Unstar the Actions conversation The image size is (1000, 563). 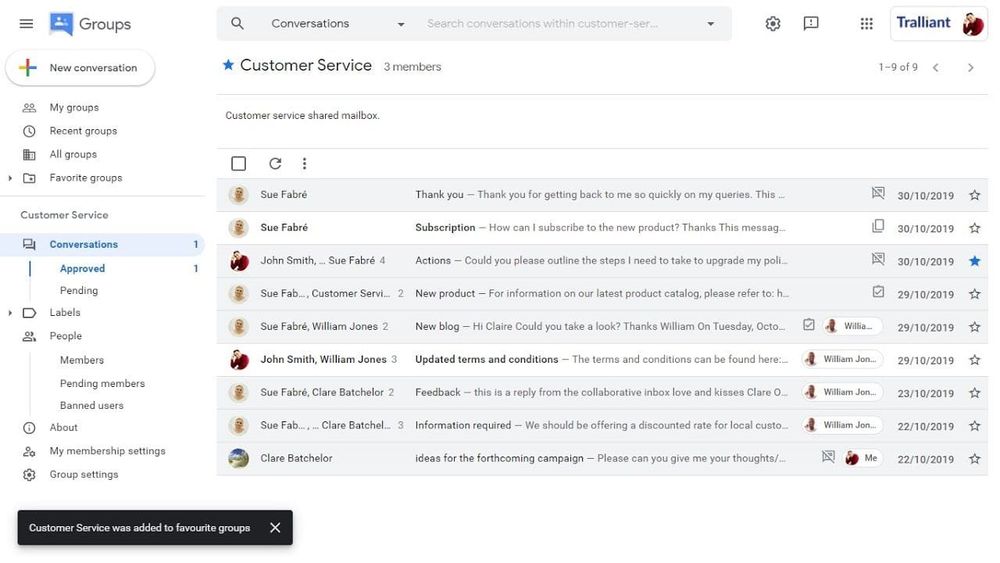pos(975,261)
